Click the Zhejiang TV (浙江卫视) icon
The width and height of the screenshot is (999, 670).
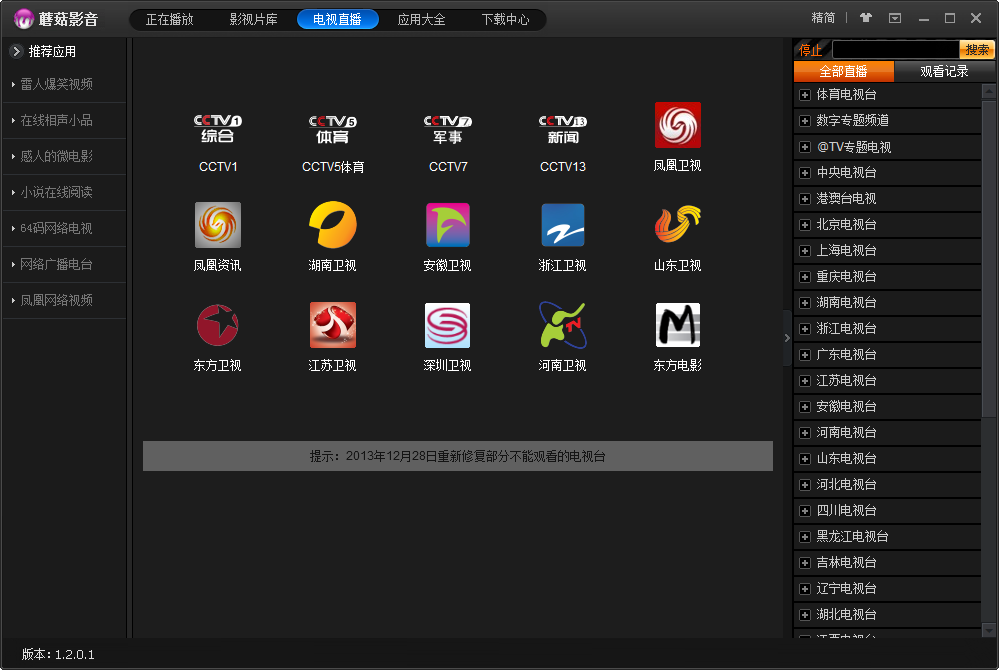(x=563, y=225)
